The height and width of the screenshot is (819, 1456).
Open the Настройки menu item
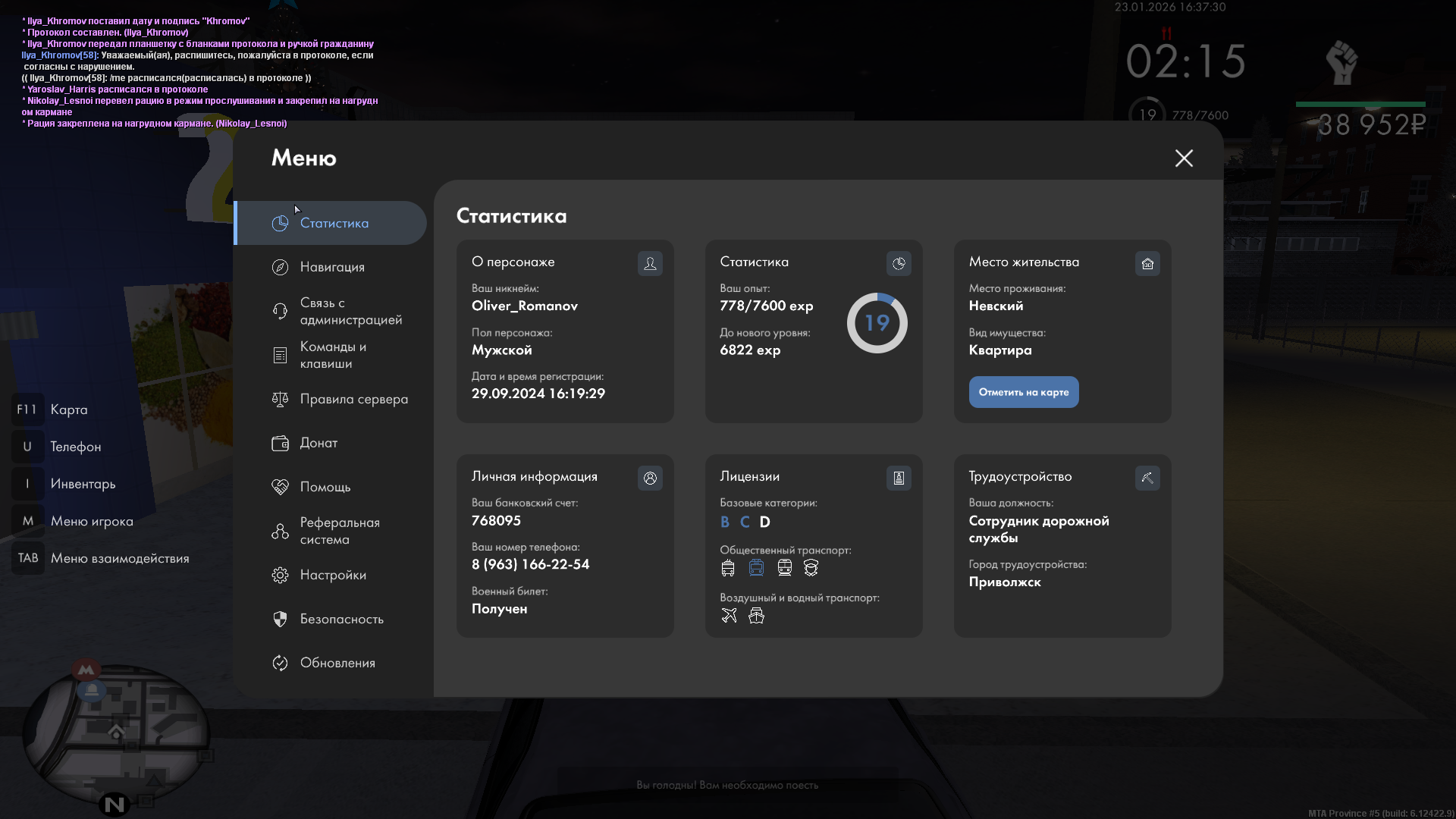pos(332,575)
